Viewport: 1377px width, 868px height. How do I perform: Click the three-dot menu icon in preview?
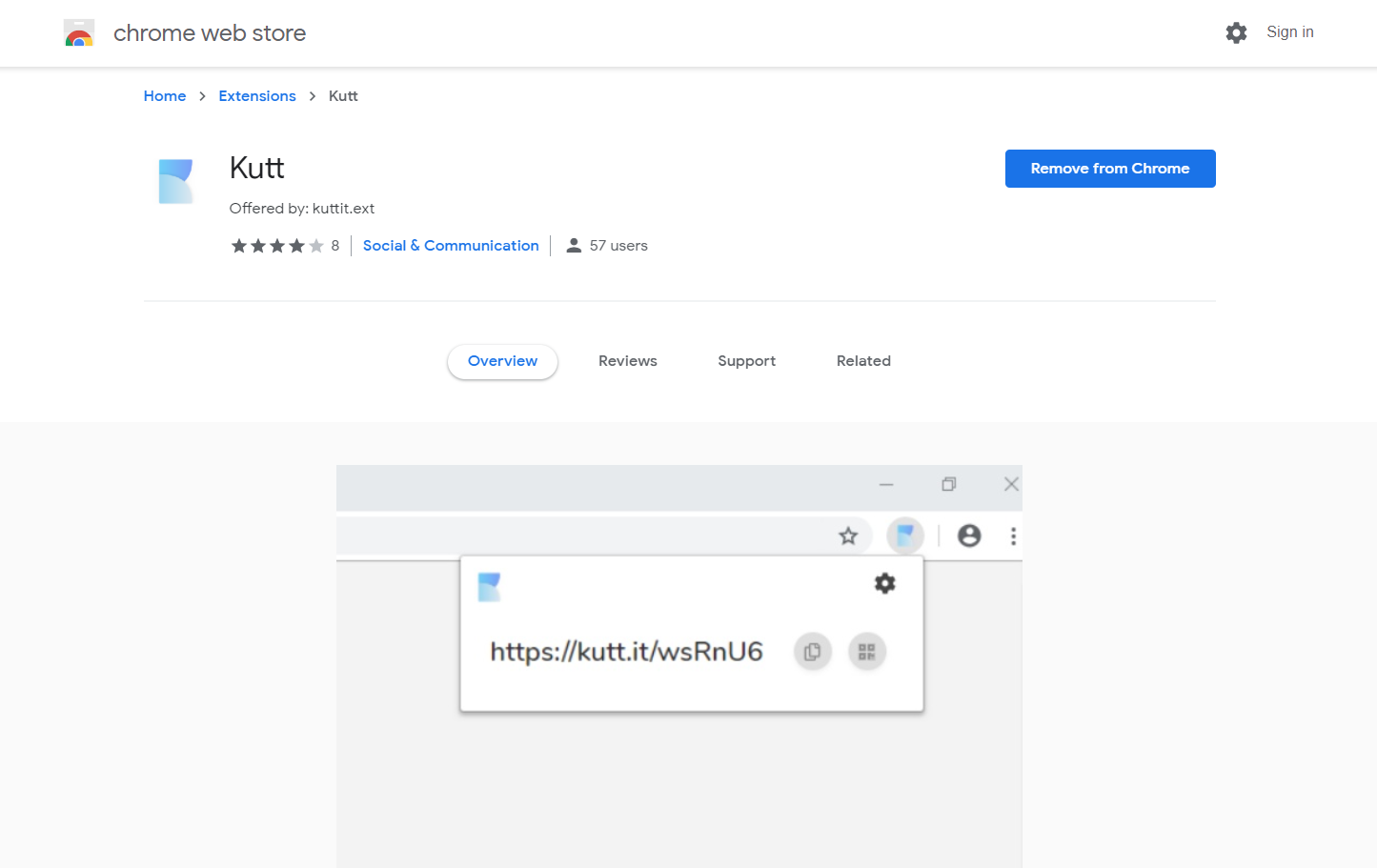(x=1013, y=536)
